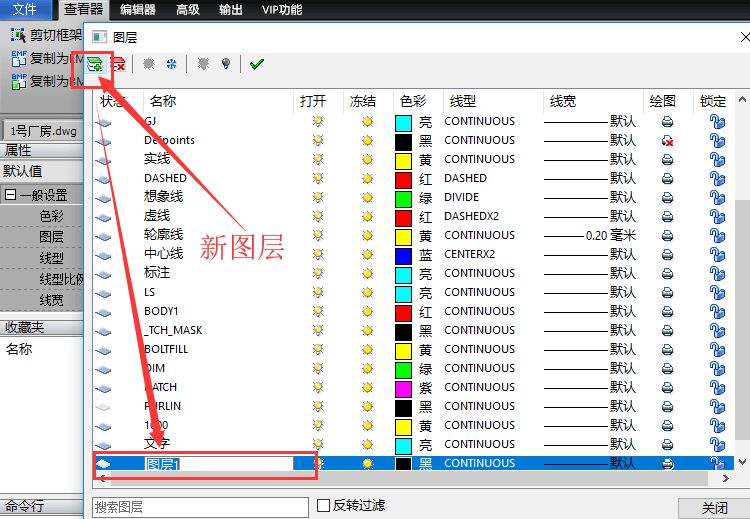Click the grey sun thaw icon in the toolbar
Viewport: 750px width, 519px height.
(x=149, y=64)
